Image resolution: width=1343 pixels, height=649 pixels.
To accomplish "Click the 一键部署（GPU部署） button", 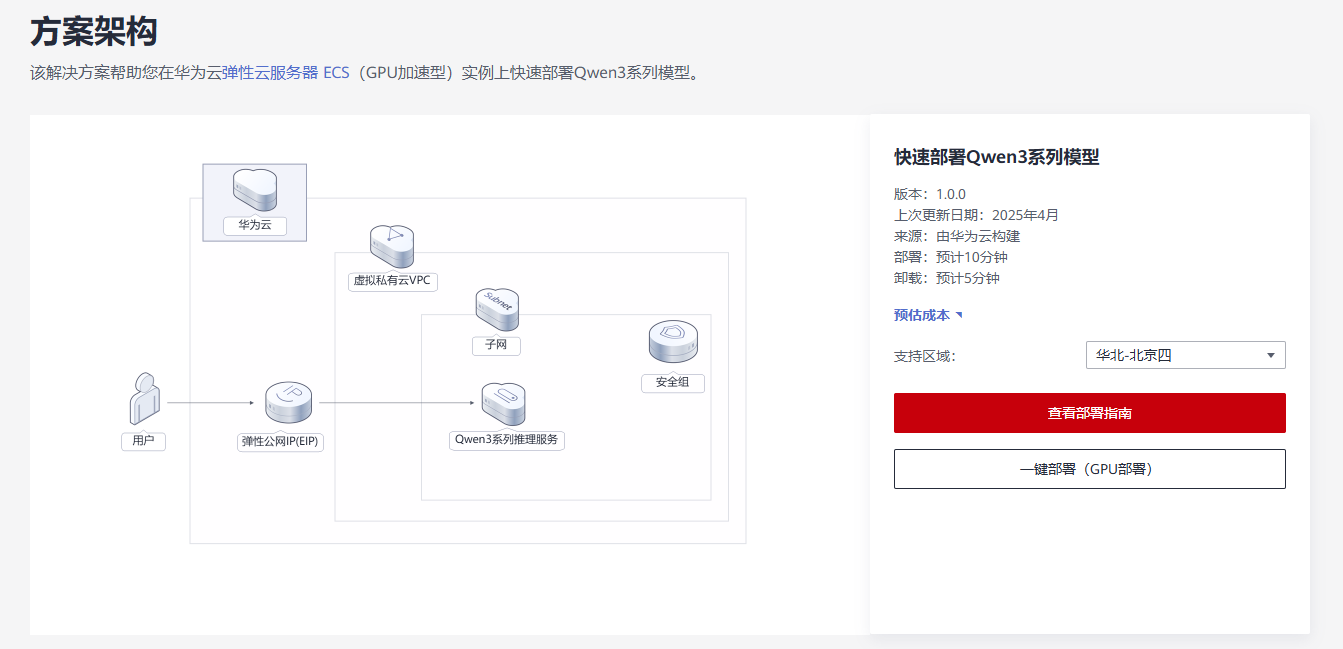I will click(1090, 469).
